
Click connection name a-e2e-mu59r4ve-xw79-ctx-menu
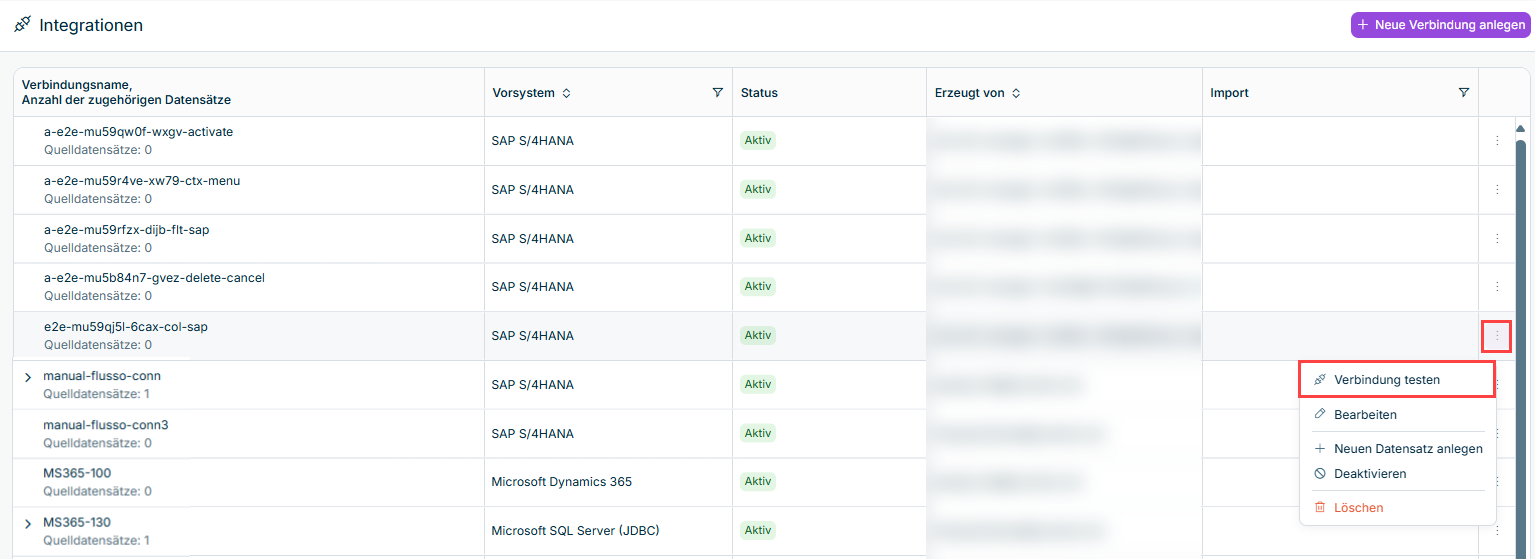[x=142, y=181]
